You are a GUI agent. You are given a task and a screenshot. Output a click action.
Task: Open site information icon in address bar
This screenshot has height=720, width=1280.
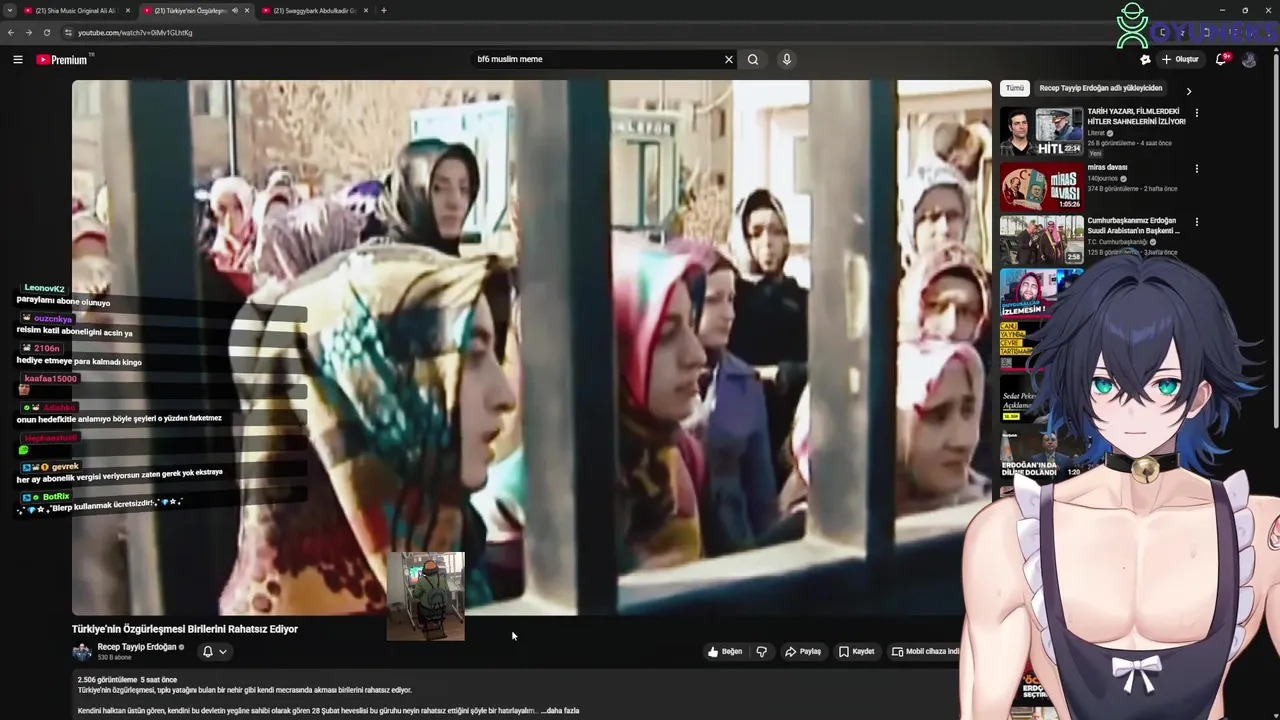click(68, 32)
